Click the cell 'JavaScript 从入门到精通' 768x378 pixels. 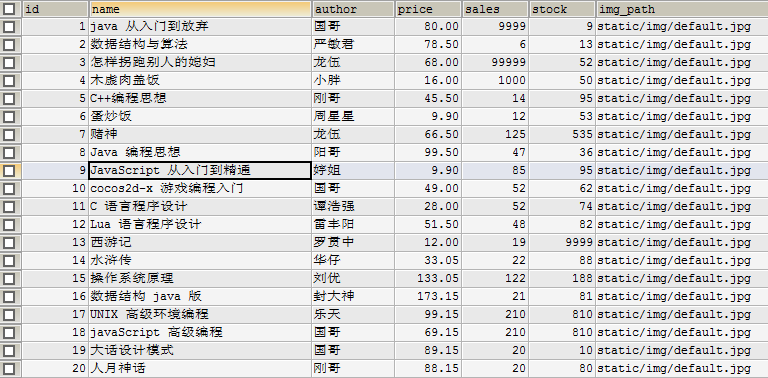coord(200,170)
